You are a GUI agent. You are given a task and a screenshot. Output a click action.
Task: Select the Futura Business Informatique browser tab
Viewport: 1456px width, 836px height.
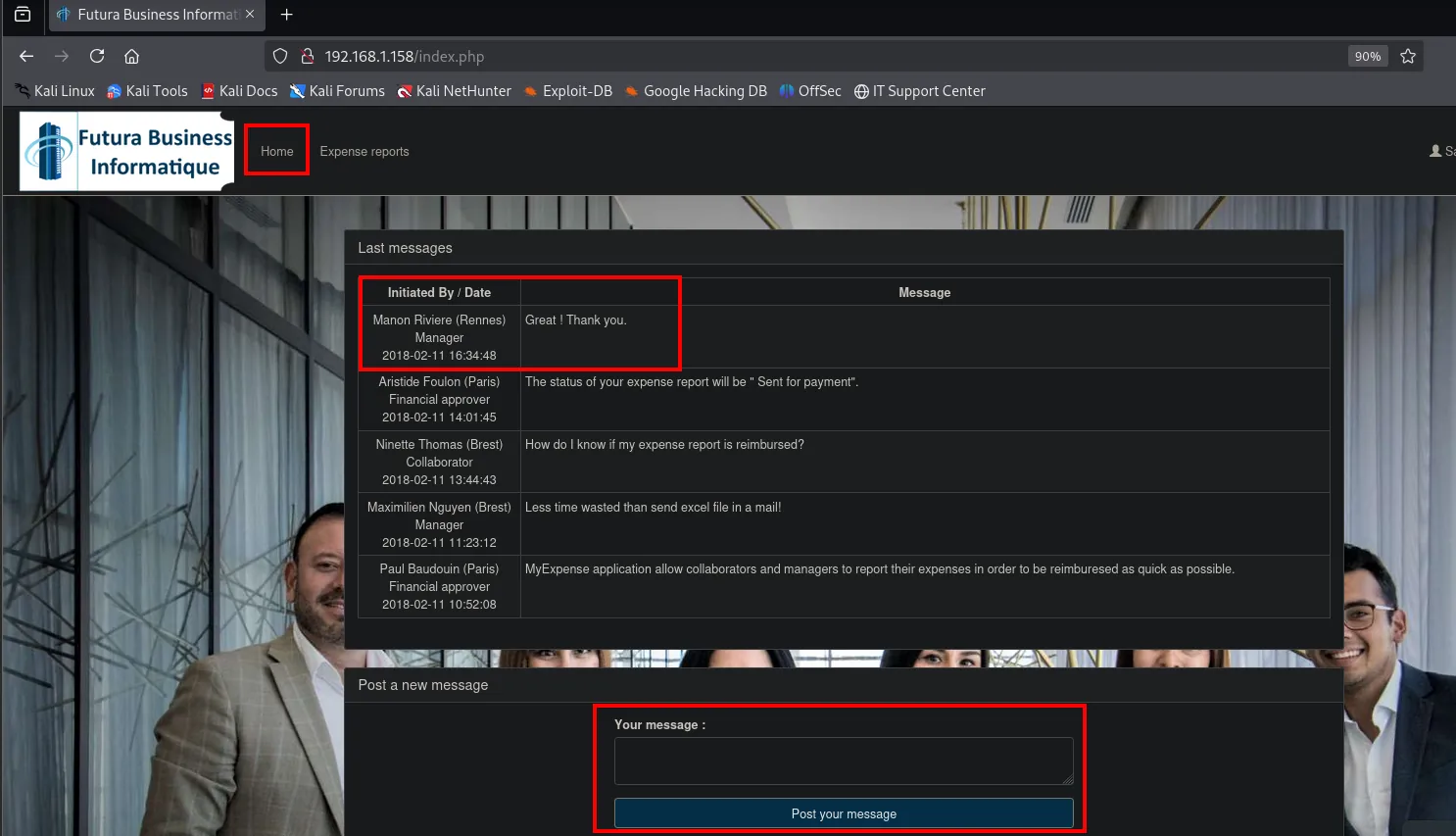[156, 15]
